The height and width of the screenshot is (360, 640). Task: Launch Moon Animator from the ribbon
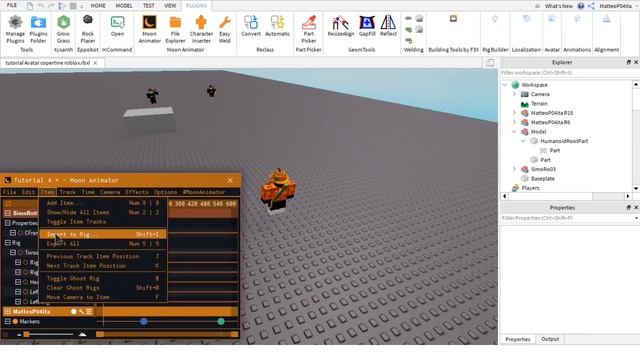coord(149,29)
